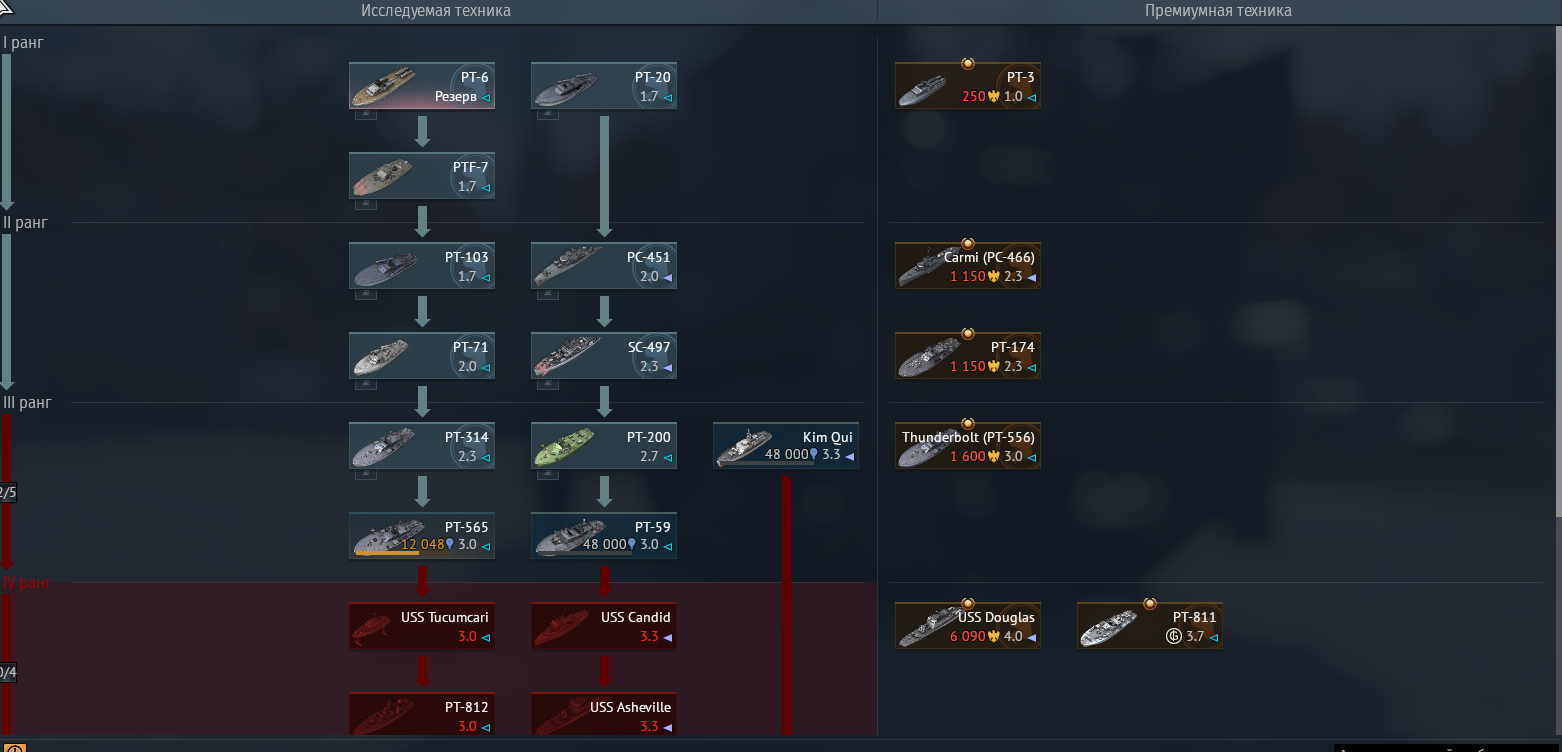This screenshot has height=752, width=1562.
Task: Select the PT-20 boat card
Action: (x=604, y=86)
